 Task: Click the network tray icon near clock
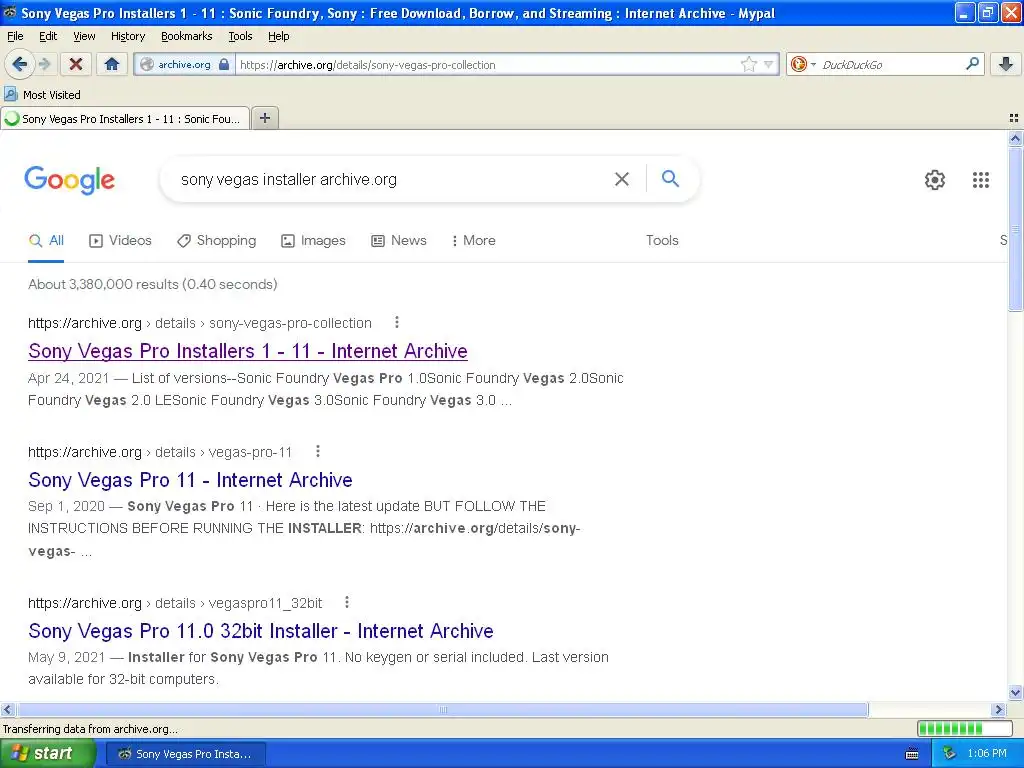coord(949,754)
